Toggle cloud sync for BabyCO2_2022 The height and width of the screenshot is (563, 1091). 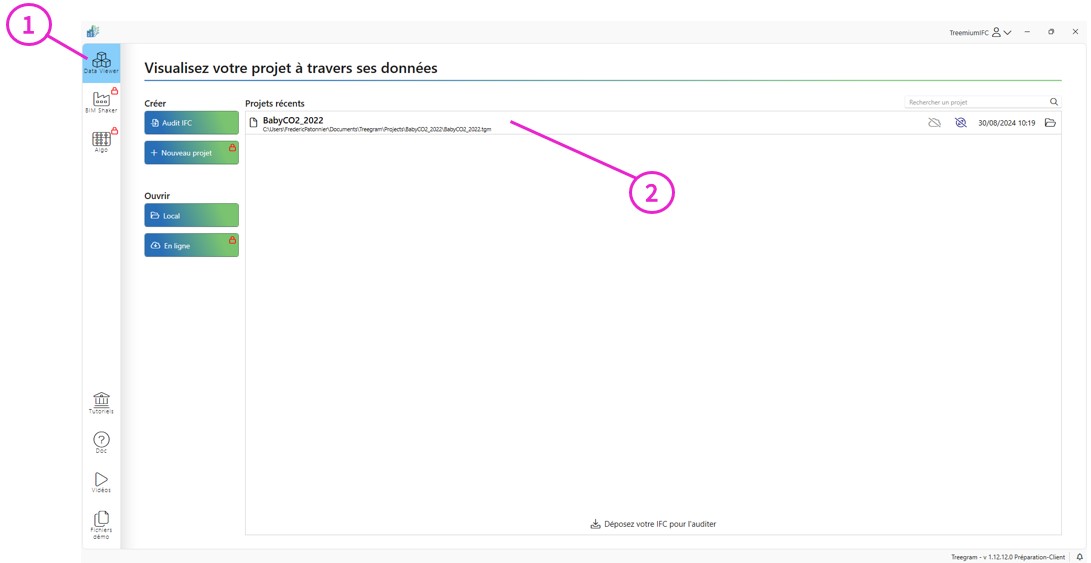pos(934,123)
